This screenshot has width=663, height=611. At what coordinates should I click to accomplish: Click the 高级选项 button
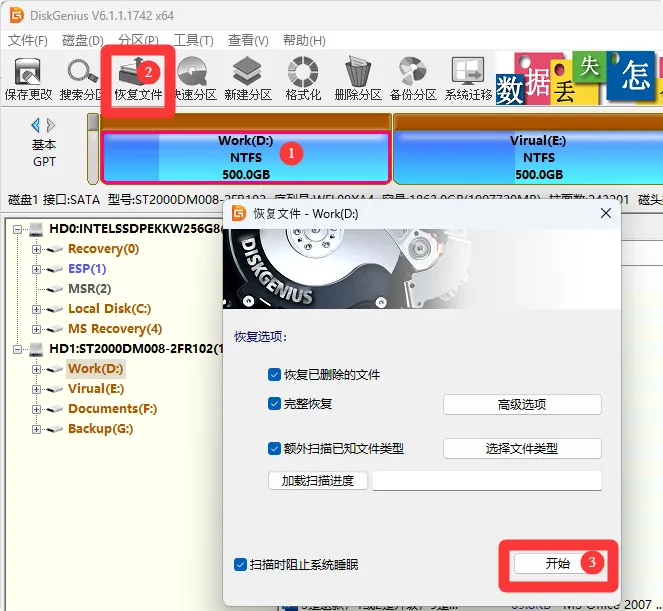(522, 405)
